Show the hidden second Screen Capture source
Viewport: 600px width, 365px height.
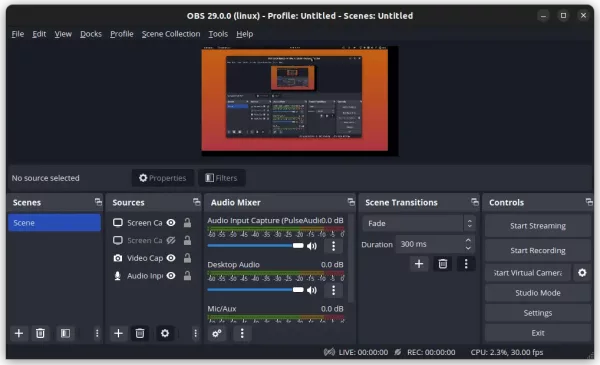tap(171, 240)
